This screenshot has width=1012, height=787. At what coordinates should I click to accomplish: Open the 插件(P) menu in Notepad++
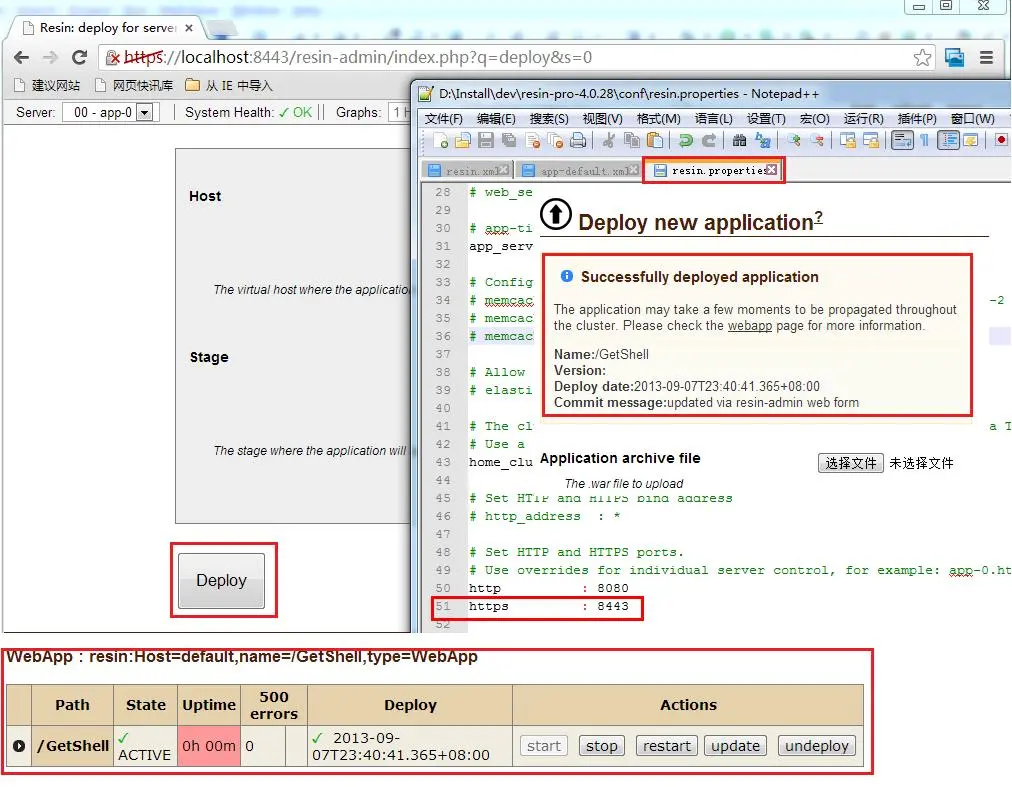coord(916,119)
